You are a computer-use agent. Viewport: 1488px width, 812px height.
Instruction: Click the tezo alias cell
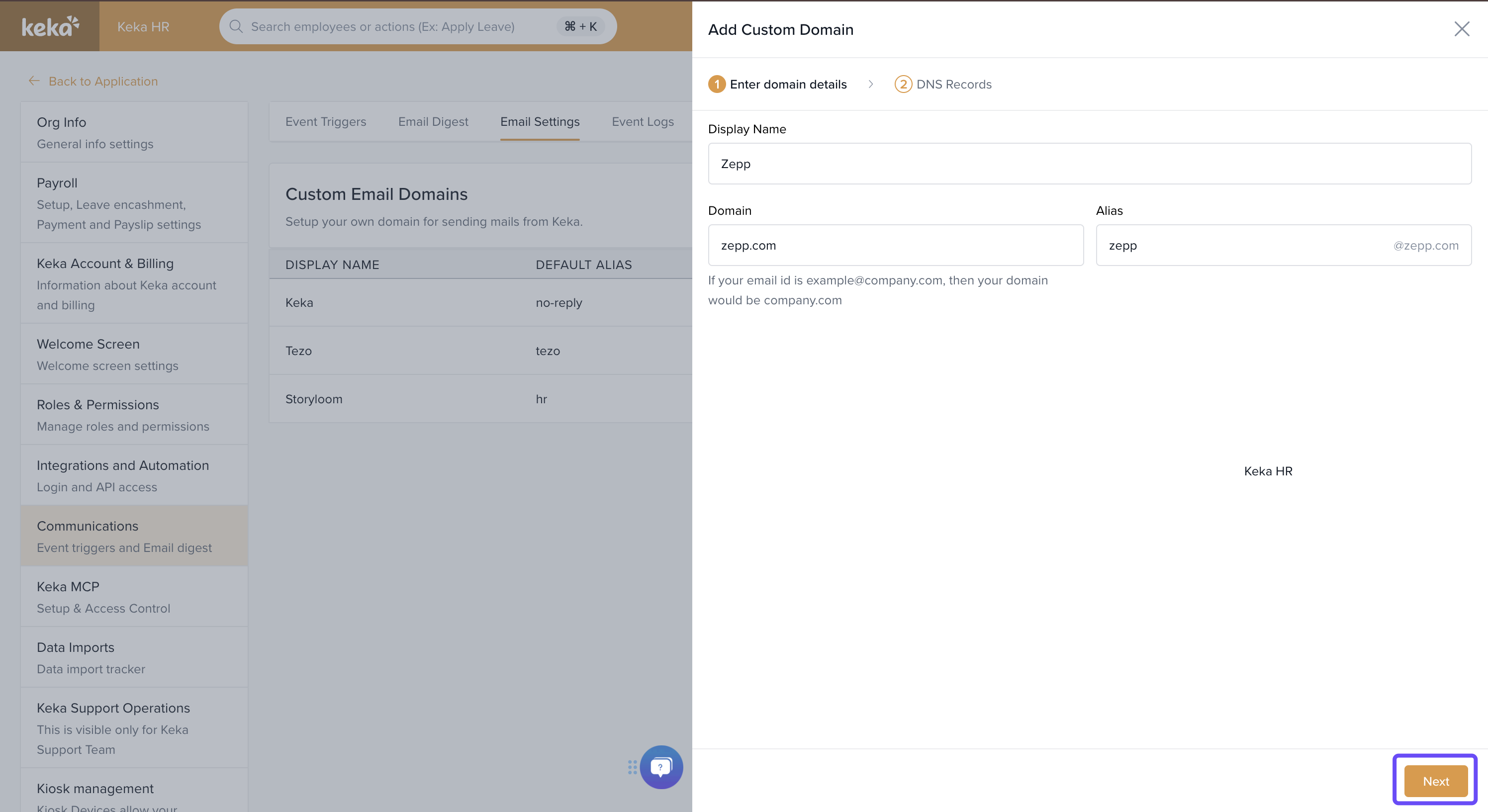pyautogui.click(x=548, y=351)
